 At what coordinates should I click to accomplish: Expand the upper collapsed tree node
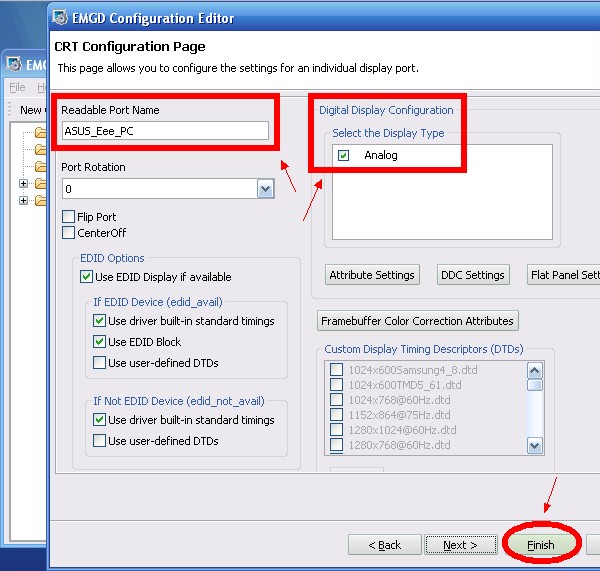point(24,184)
